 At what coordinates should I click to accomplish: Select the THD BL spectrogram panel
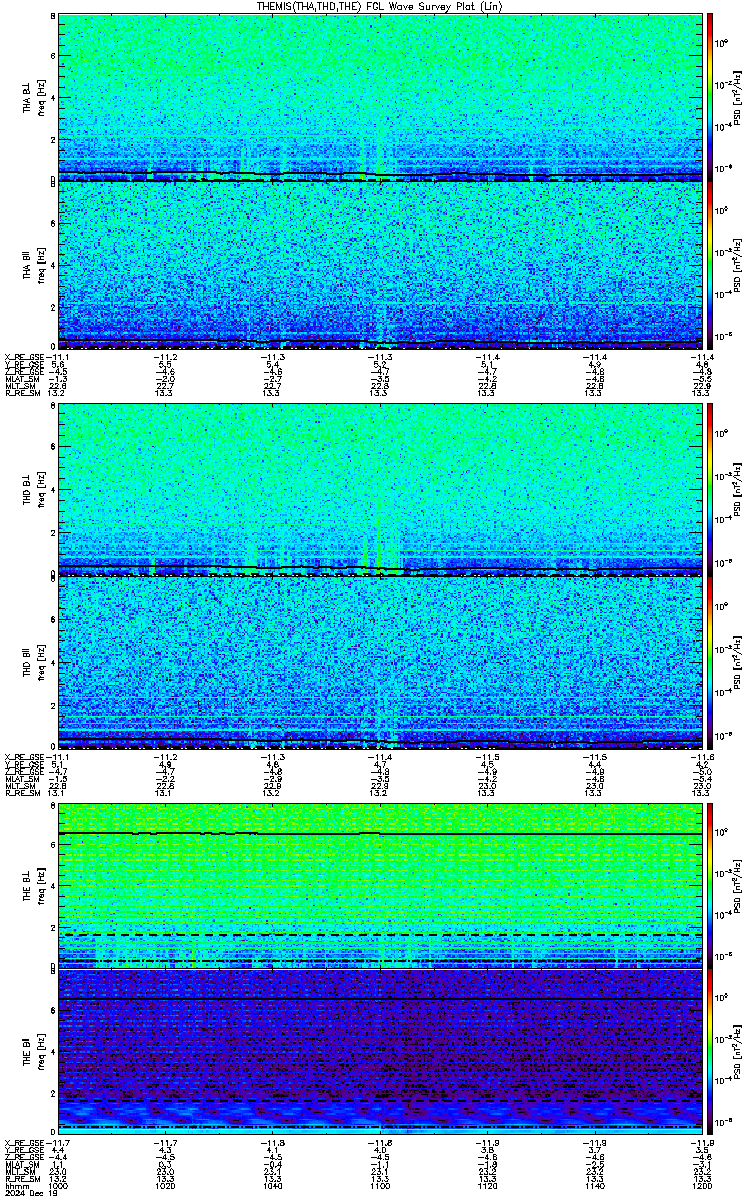point(380,490)
